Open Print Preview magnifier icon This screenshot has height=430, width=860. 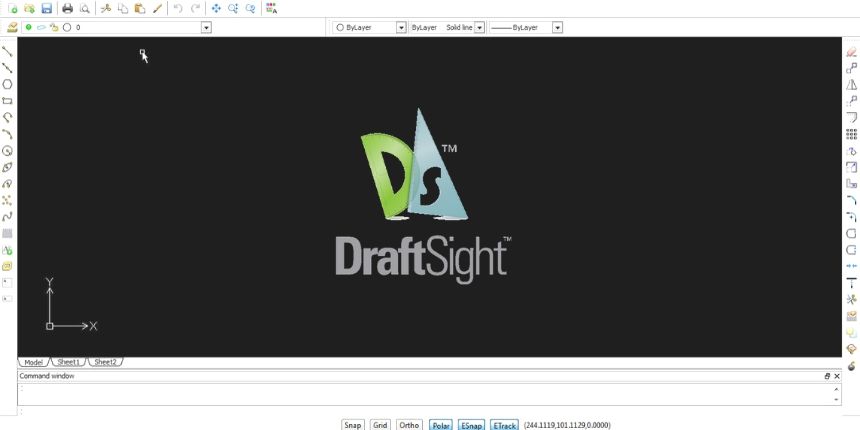pyautogui.click(x=84, y=8)
